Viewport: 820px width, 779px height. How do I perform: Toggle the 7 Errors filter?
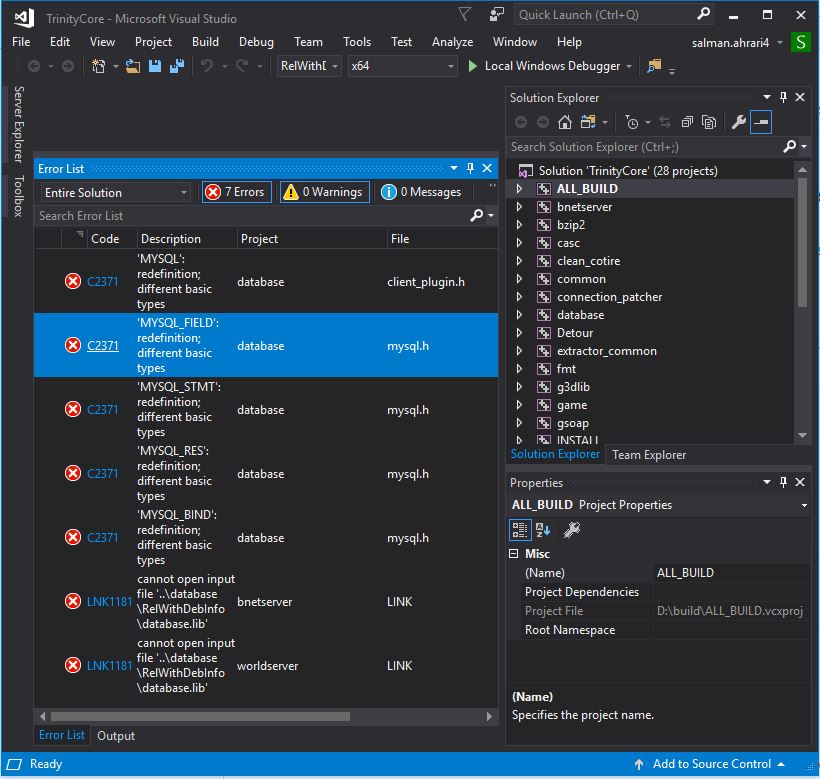pos(237,192)
